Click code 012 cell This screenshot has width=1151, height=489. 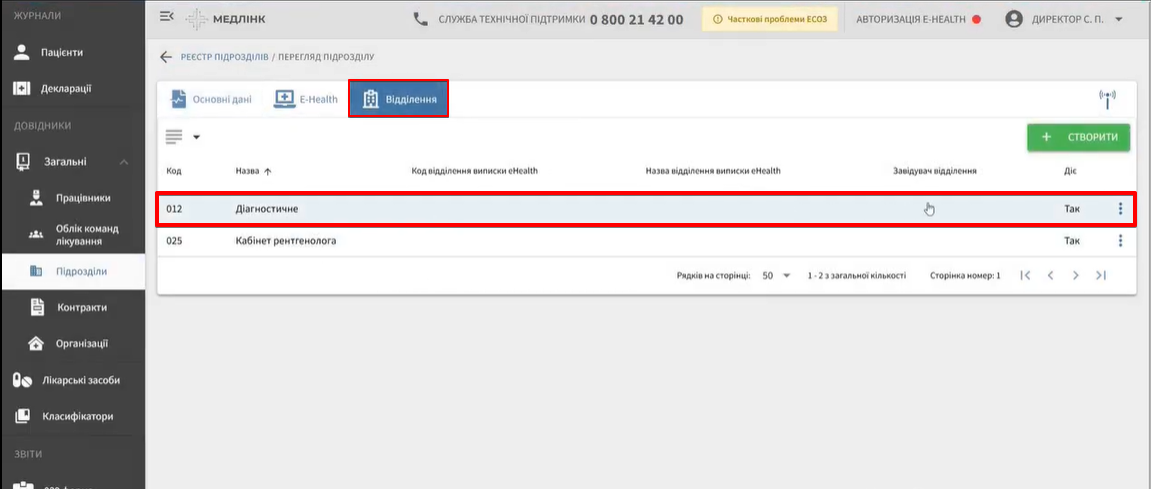(174, 209)
